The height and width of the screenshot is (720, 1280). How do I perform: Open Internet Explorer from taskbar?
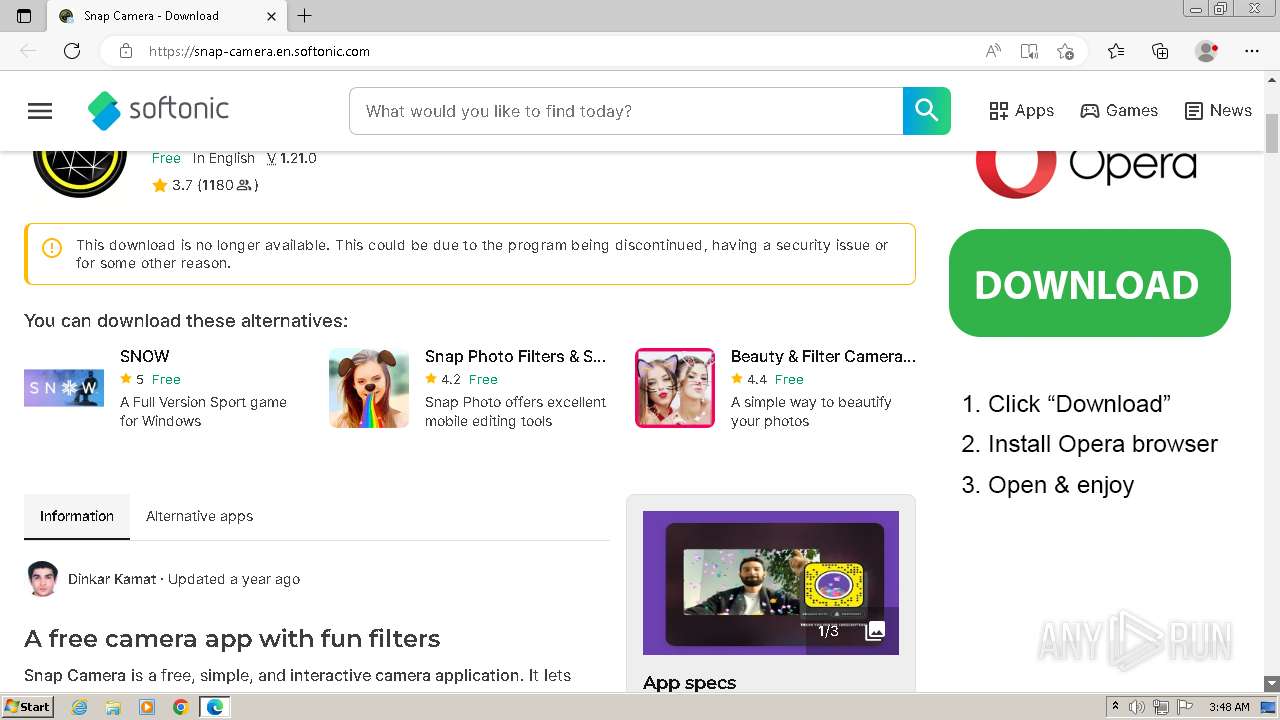(x=80, y=707)
